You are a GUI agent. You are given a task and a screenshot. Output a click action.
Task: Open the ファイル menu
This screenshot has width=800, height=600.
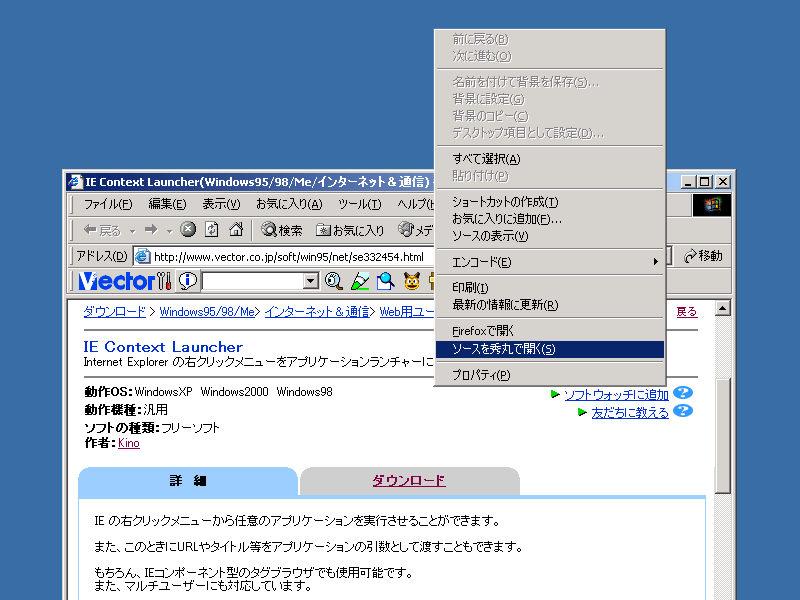[108, 205]
